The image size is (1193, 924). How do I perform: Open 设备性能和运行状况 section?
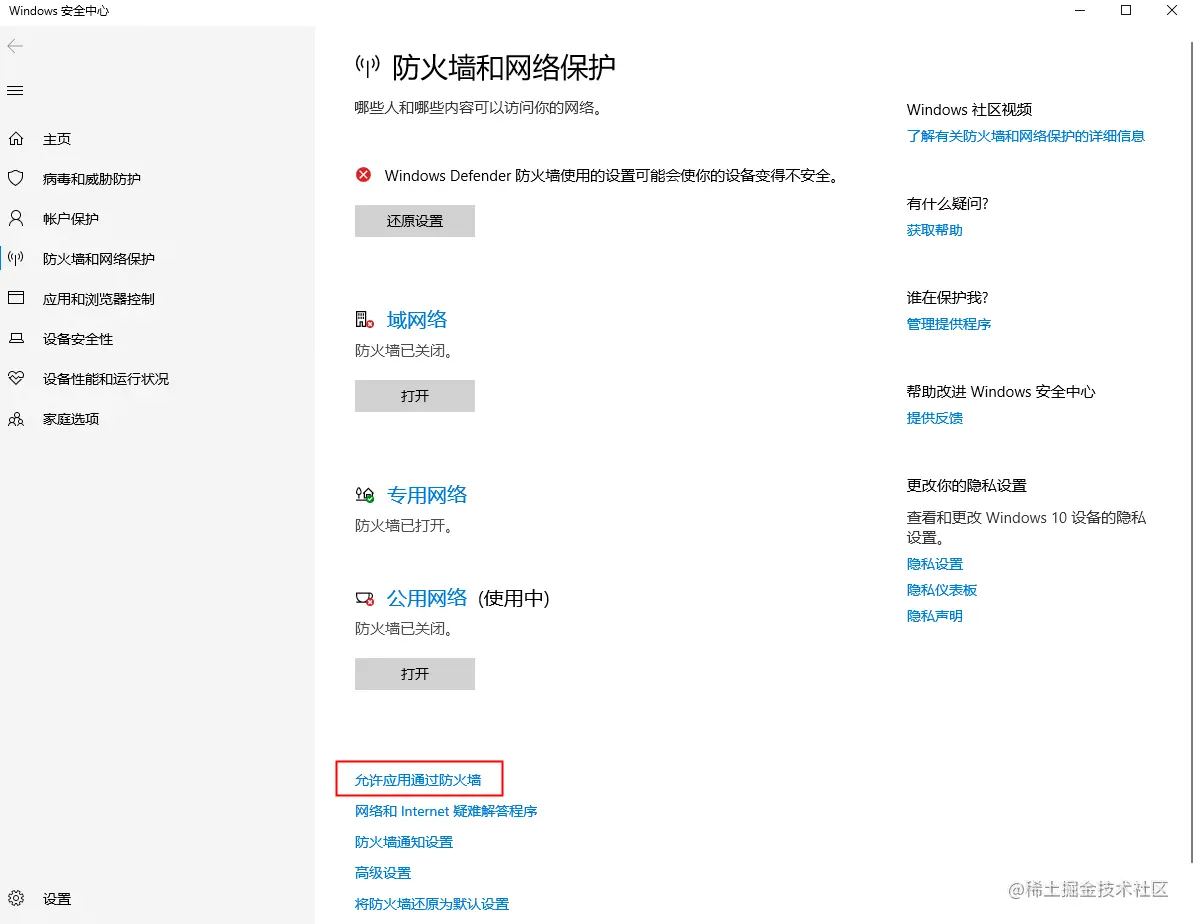click(106, 379)
